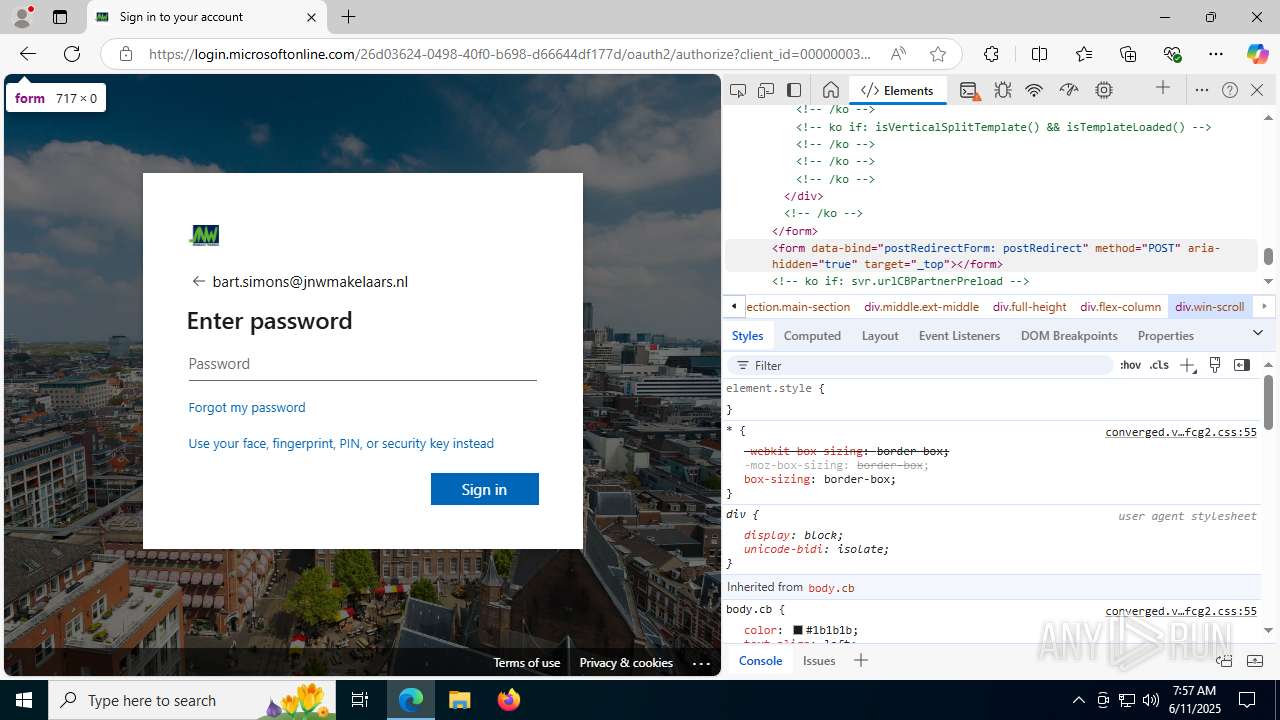Open the Network wifi icon tool
Image resolution: width=1280 pixels, height=720 pixels.
pyautogui.click(x=1034, y=90)
